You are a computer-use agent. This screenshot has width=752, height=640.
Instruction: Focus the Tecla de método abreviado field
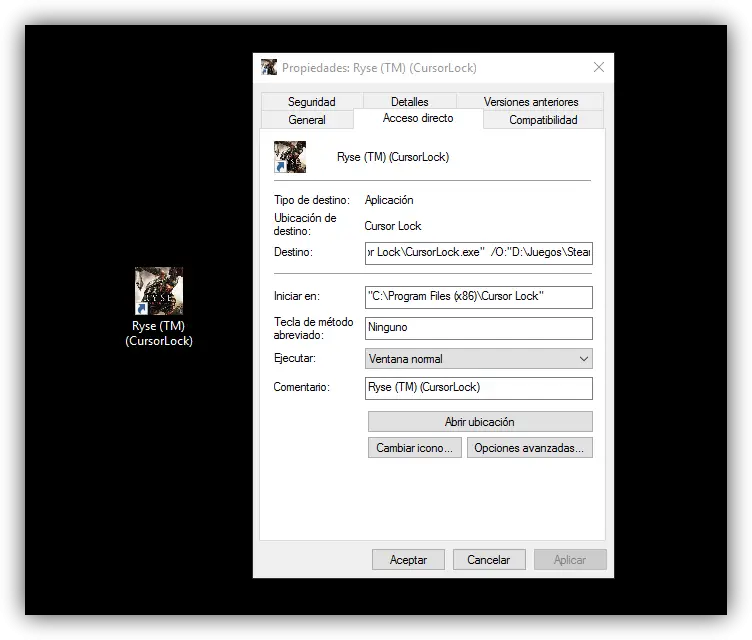479,328
